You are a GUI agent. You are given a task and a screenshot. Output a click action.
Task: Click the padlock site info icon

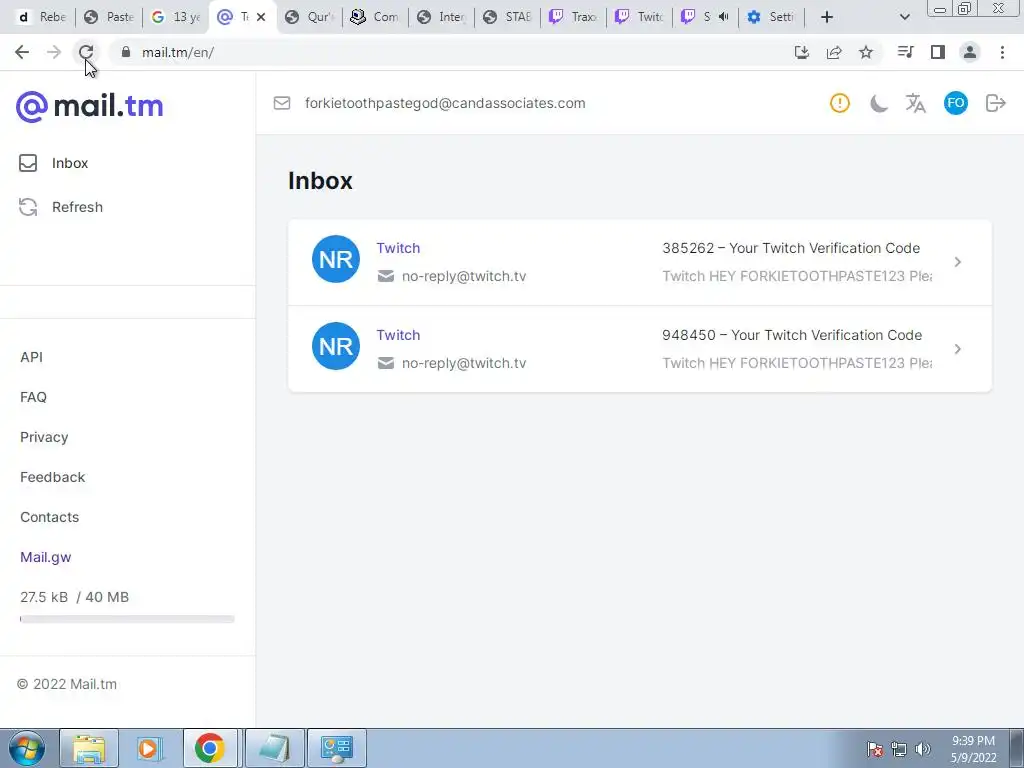click(126, 52)
